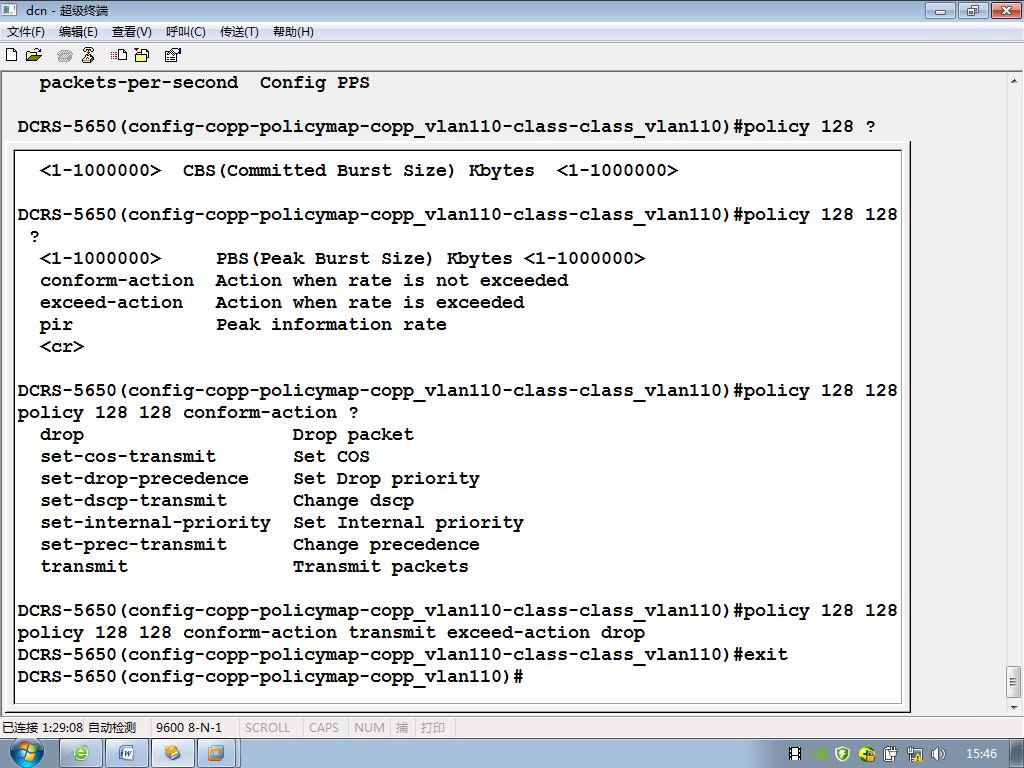Click the SCROLL status indicator
The width and height of the screenshot is (1024, 768).
(267, 727)
